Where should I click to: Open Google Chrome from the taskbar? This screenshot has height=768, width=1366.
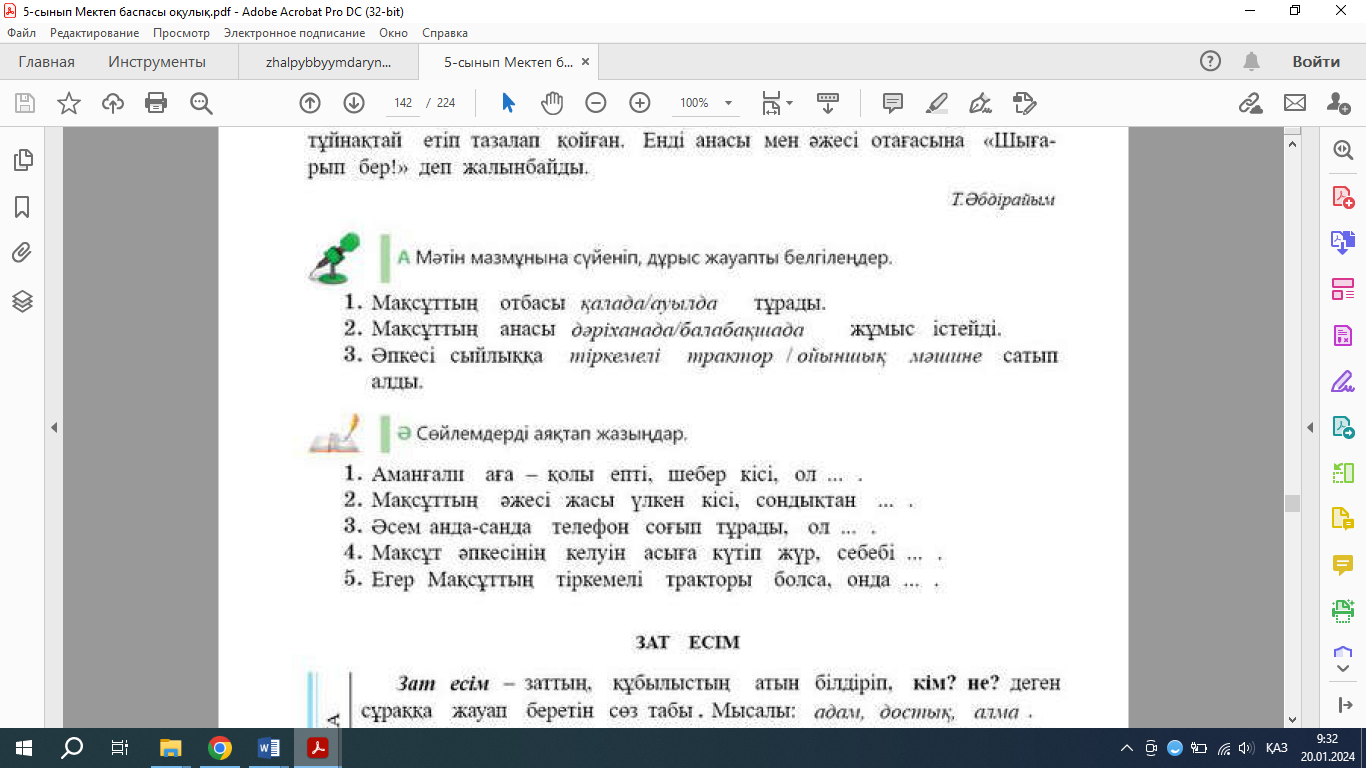(220, 748)
